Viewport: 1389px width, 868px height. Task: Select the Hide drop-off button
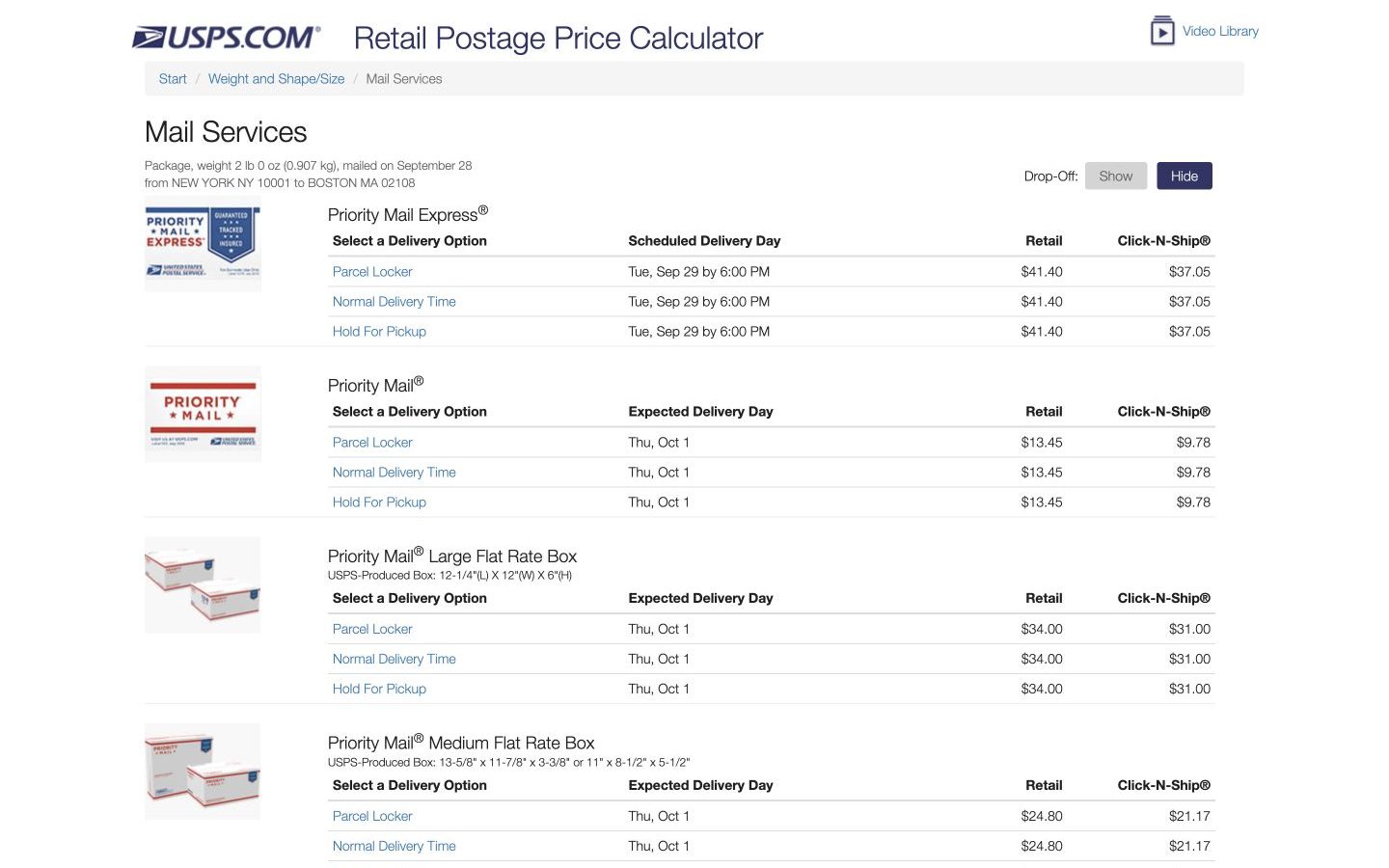[x=1185, y=176]
